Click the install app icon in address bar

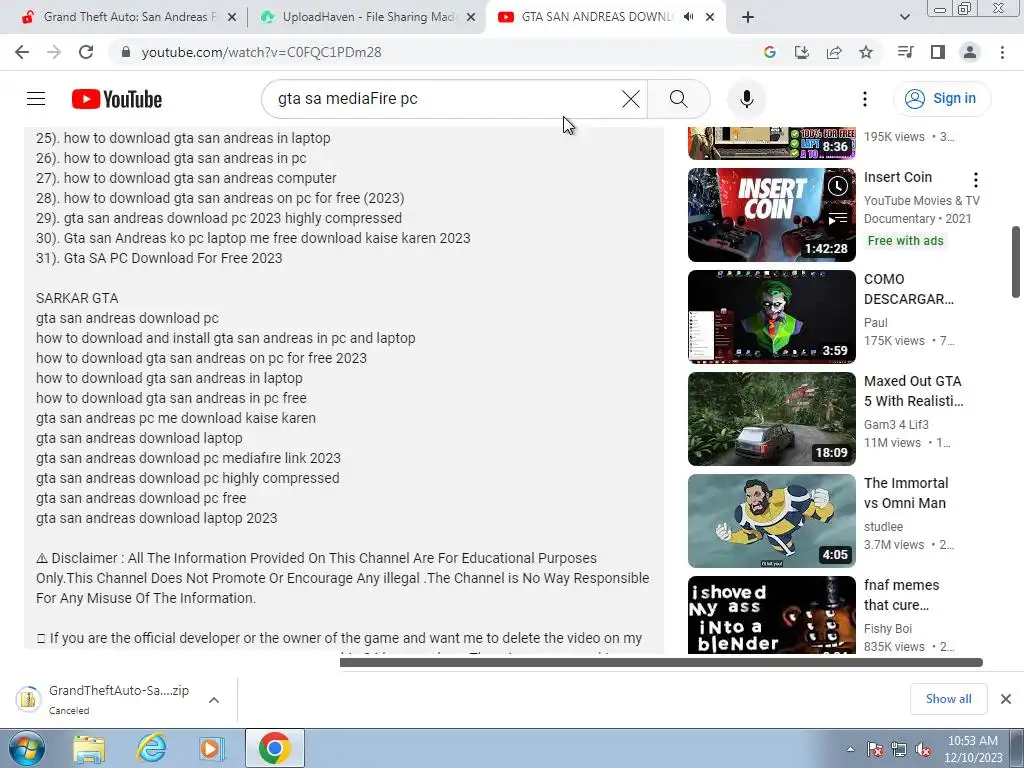pos(801,52)
